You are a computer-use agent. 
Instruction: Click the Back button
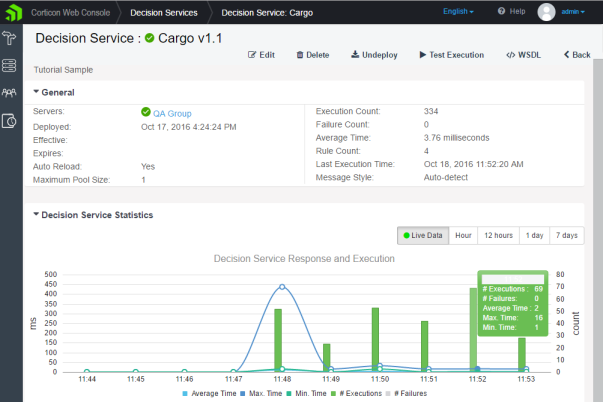point(577,55)
